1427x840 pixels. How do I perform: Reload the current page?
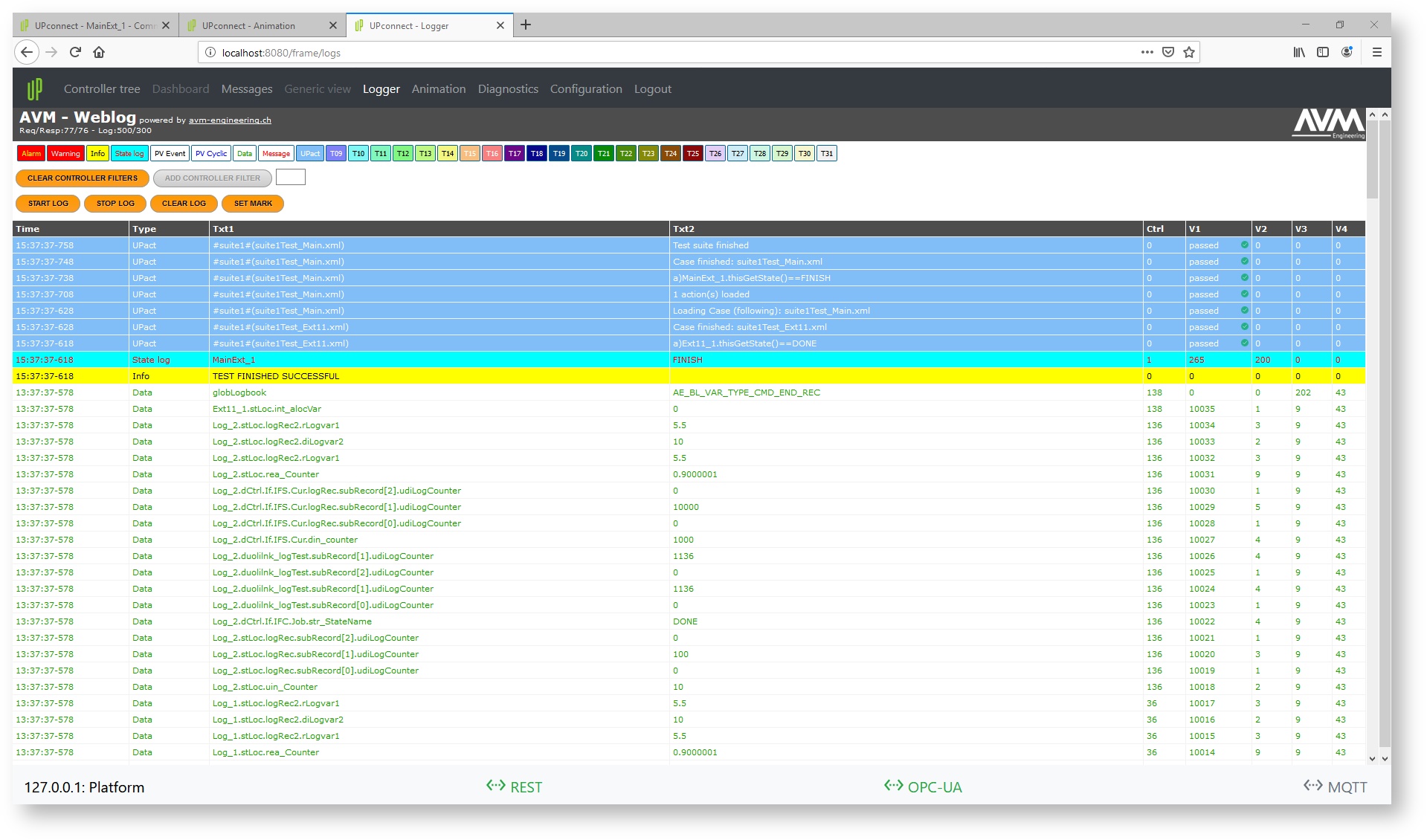(x=75, y=52)
